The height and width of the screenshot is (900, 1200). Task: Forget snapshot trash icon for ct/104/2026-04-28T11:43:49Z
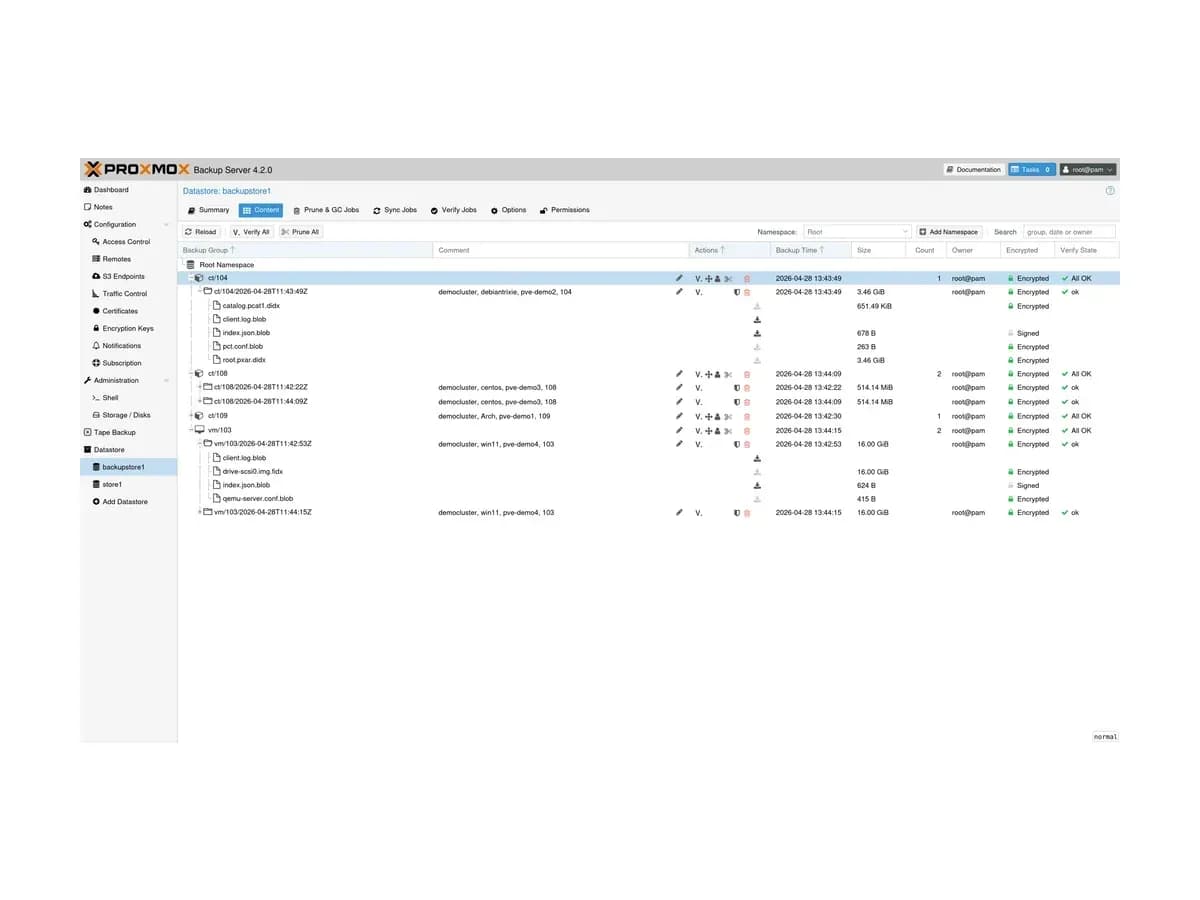coord(746,292)
